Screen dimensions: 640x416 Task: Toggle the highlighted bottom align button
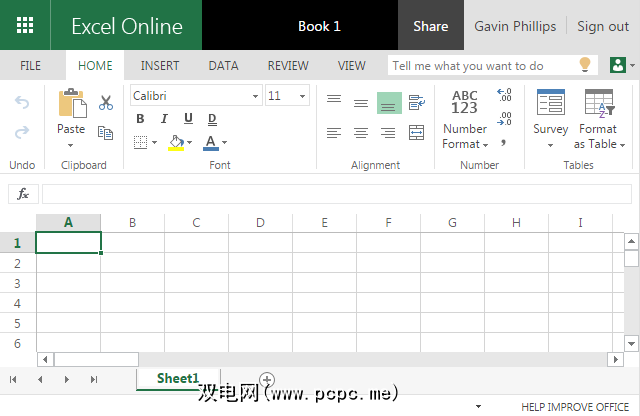tap(389, 103)
